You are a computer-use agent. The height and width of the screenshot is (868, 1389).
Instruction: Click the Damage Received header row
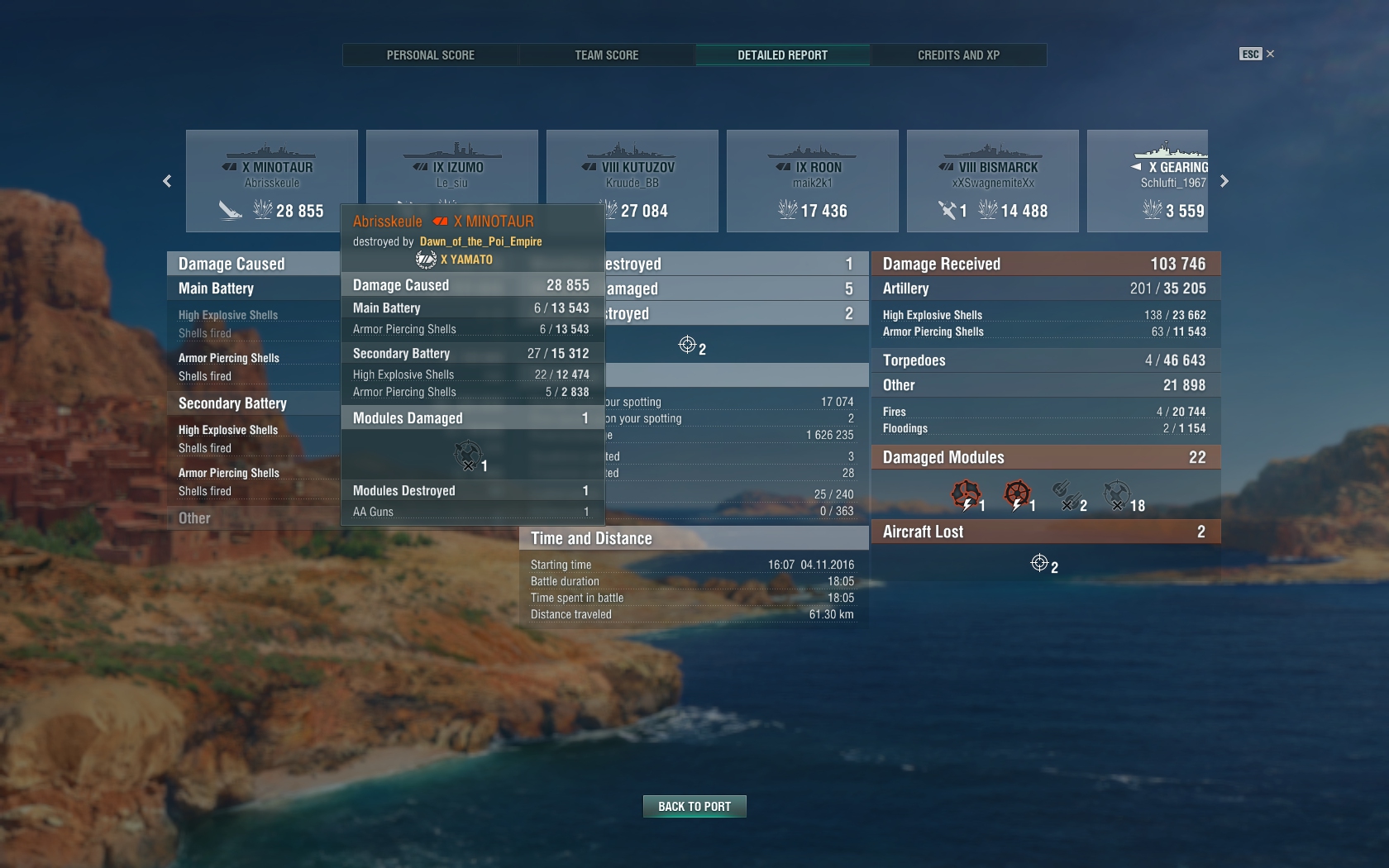(x=1046, y=264)
